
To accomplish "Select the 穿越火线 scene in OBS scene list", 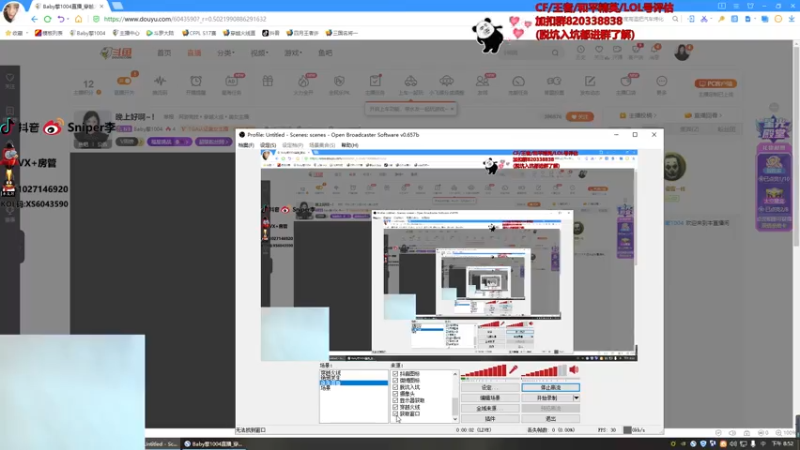I will pyautogui.click(x=331, y=373).
